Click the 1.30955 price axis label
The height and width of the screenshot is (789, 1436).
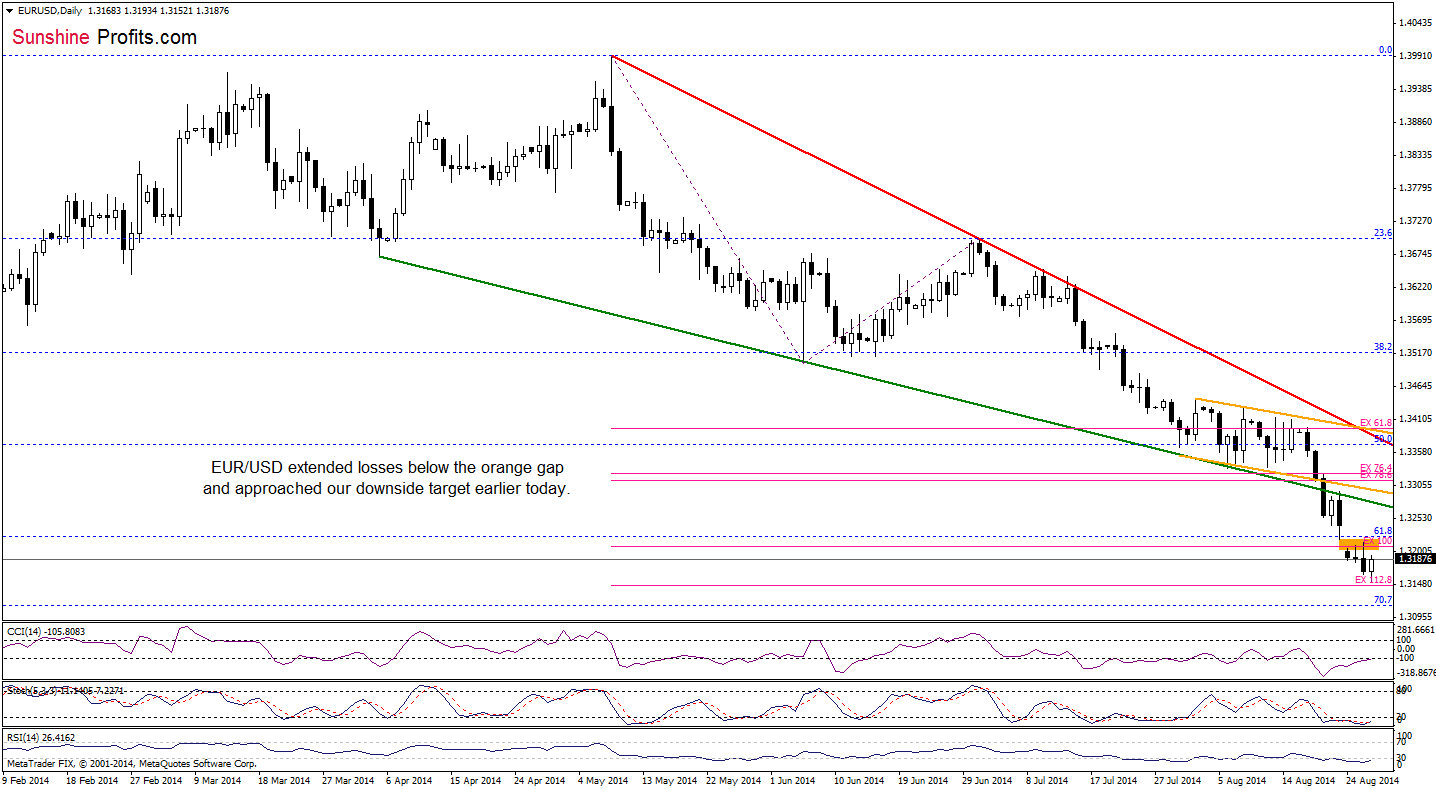[x=1416, y=616]
